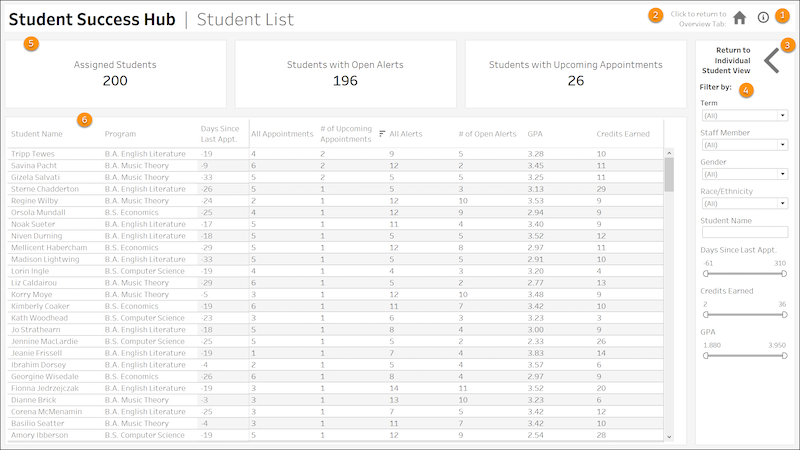Image resolution: width=800 pixels, height=450 pixels.
Task: Open the Gender filter dropdown
Action: click(x=743, y=174)
